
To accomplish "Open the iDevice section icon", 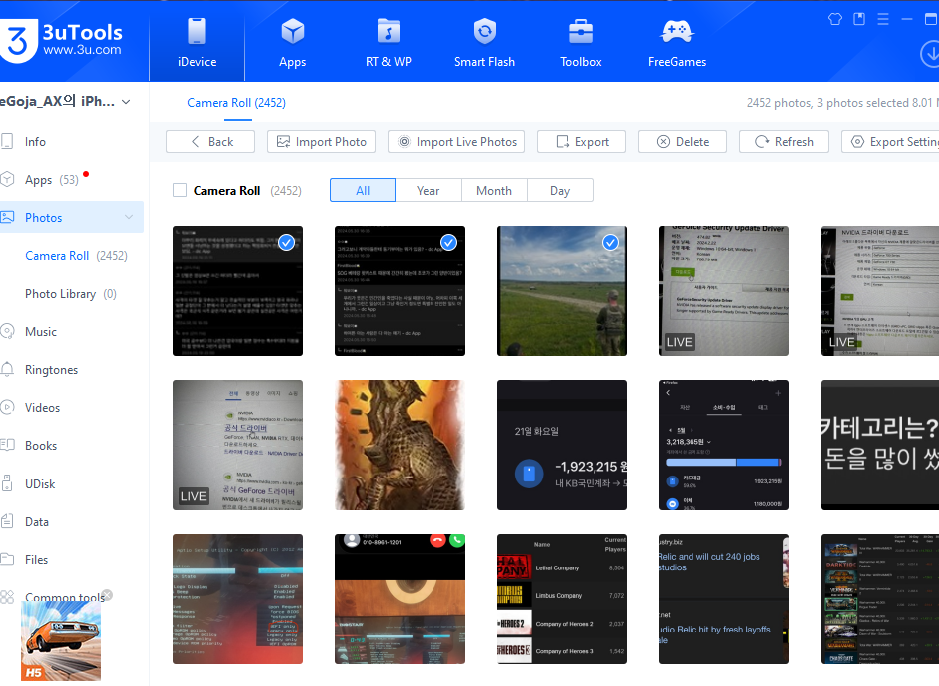I will [196, 31].
